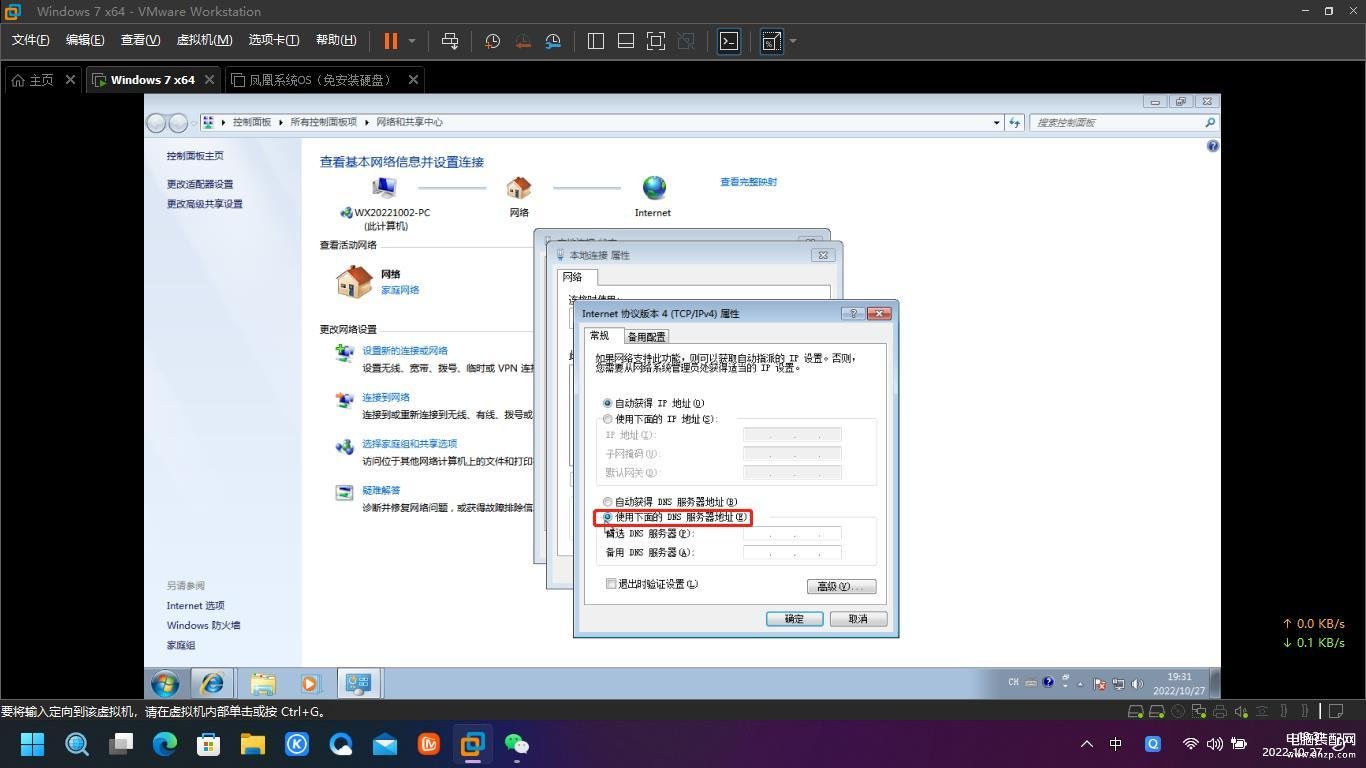
Task: Click VMware status bar sound card icon
Action: tap(1241, 712)
